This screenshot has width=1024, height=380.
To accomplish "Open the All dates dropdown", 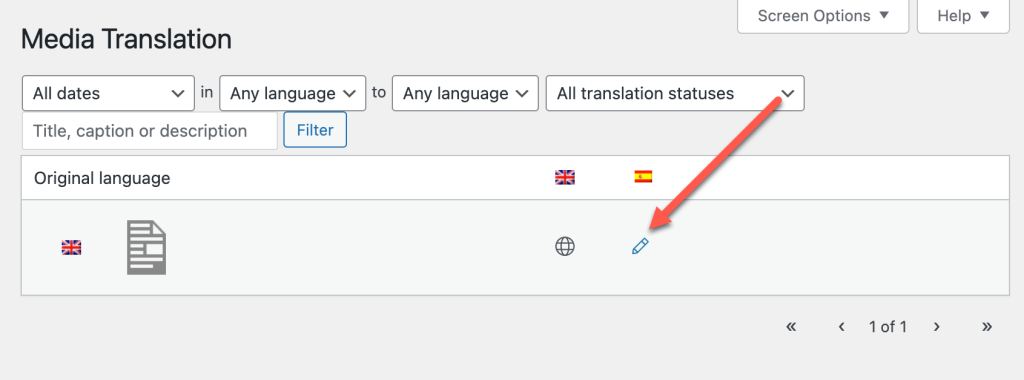I will pos(108,93).
